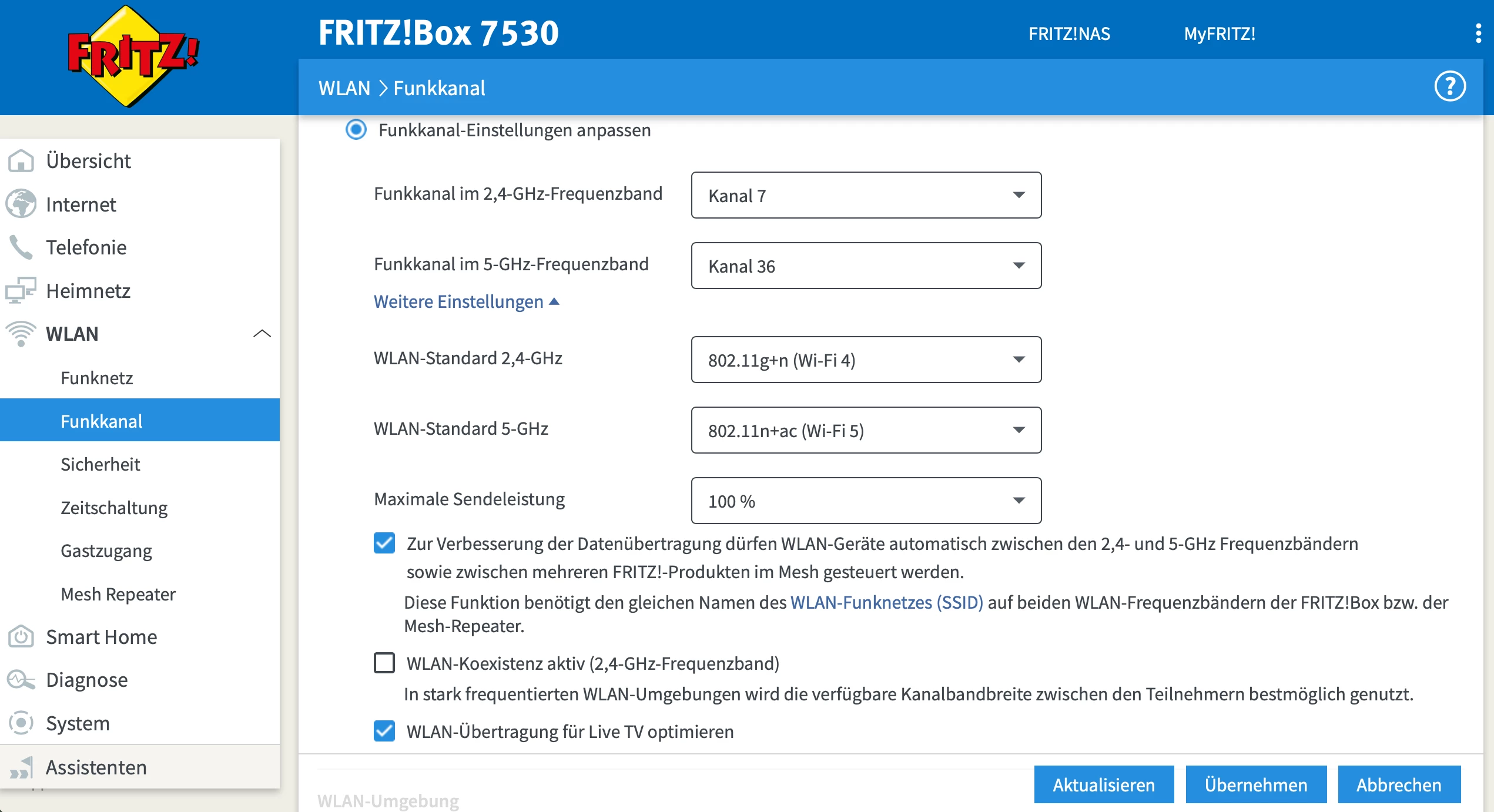1494x812 pixels.
Task: Click the Smart Home icon
Action: pos(21,637)
